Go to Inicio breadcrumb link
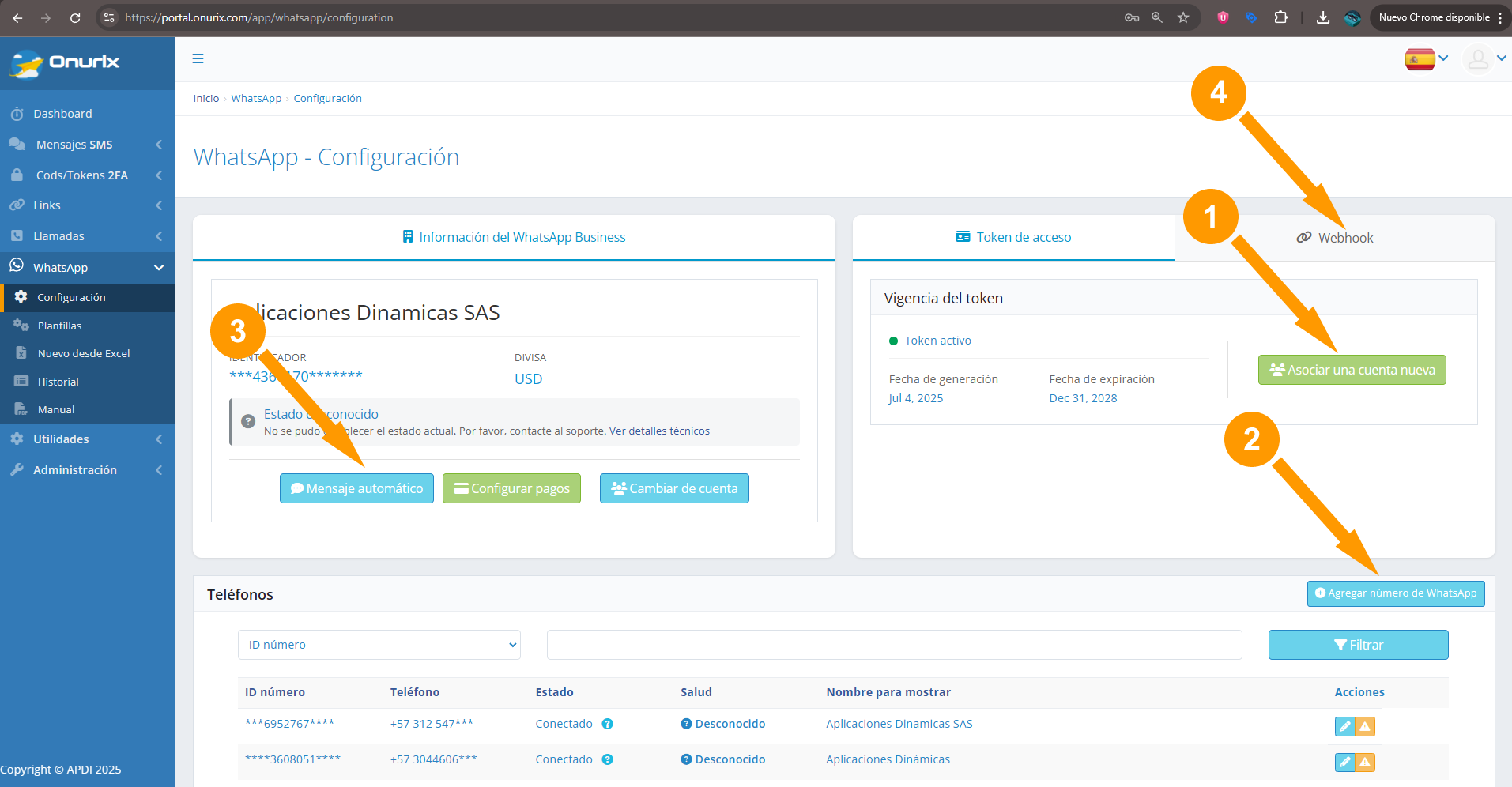The width and height of the screenshot is (1512, 787). coord(206,98)
